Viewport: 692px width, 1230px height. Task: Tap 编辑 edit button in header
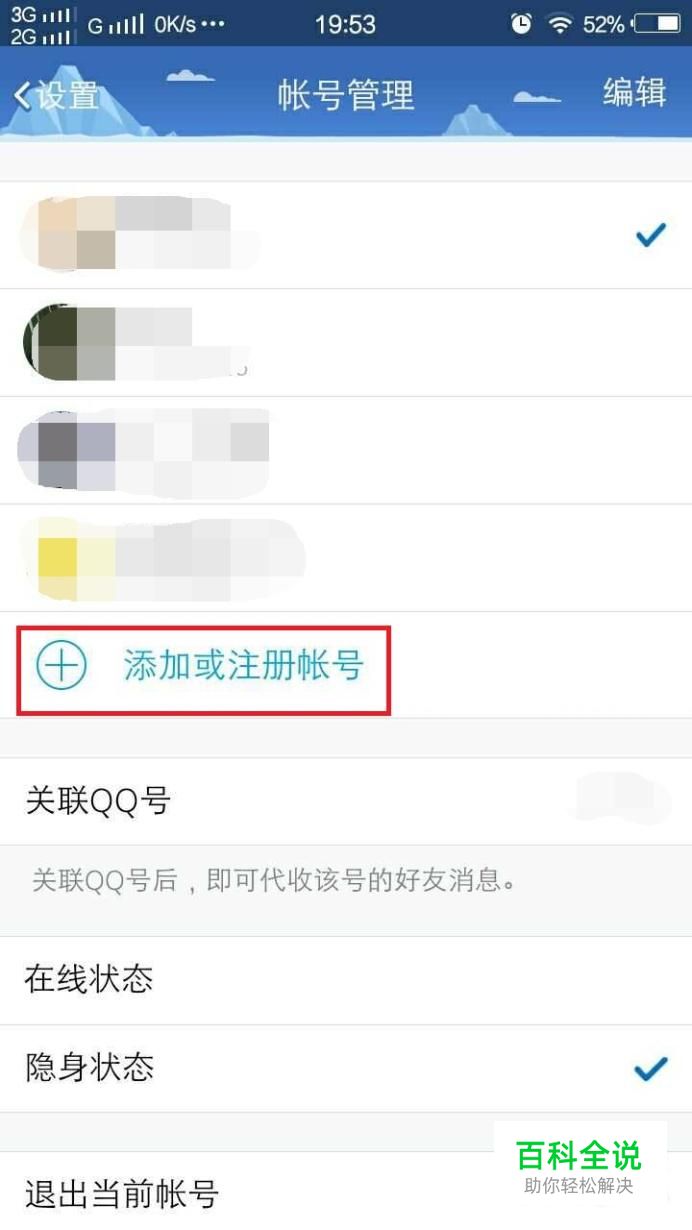635,93
